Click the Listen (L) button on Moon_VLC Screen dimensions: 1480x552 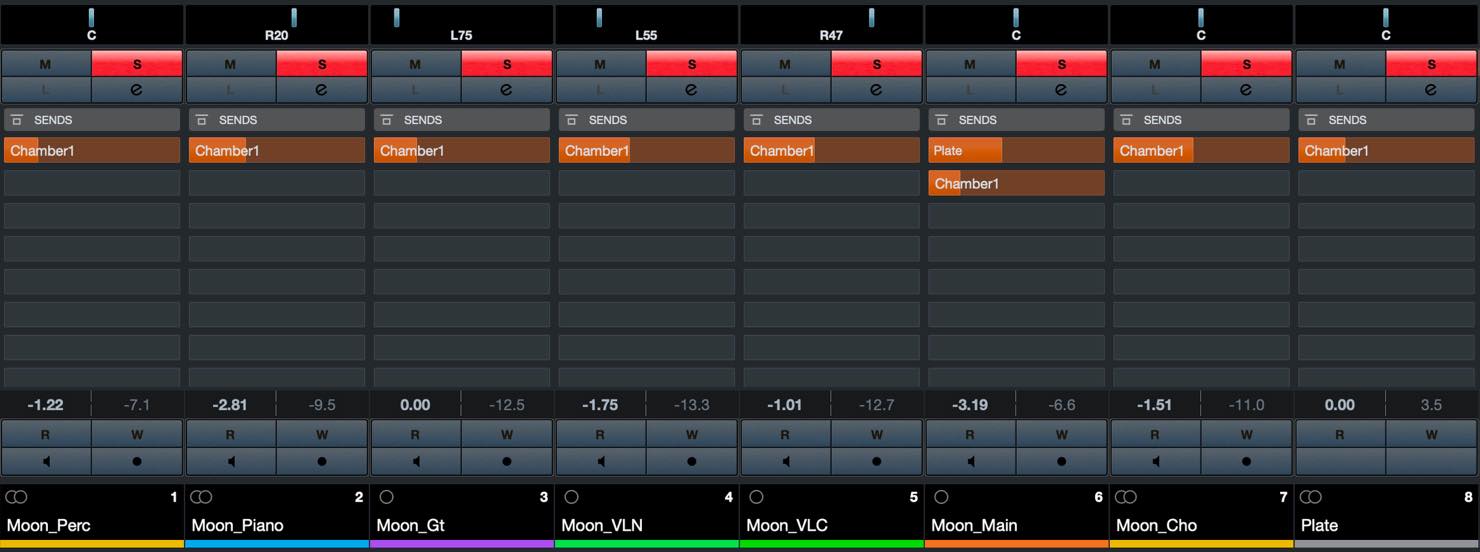(786, 89)
